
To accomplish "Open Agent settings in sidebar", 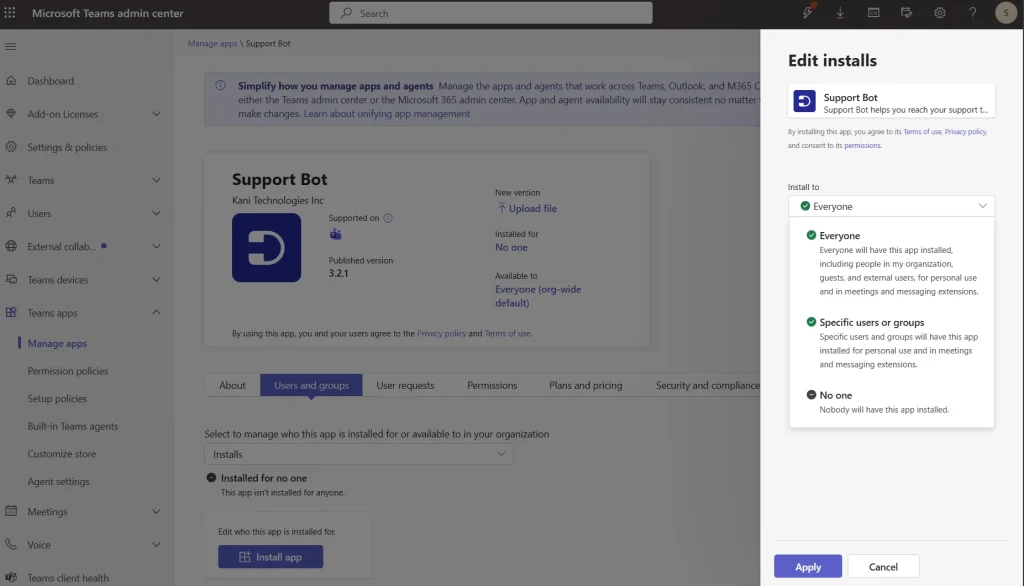I will pyautogui.click(x=58, y=481).
